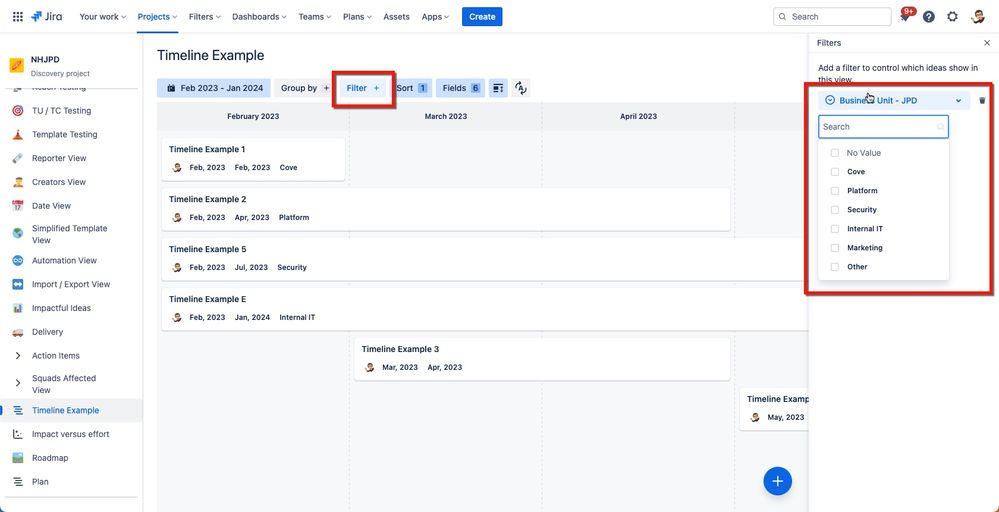Screen dimensions: 999x512
Task: Open Your work dropdown menu
Action: (103, 17)
